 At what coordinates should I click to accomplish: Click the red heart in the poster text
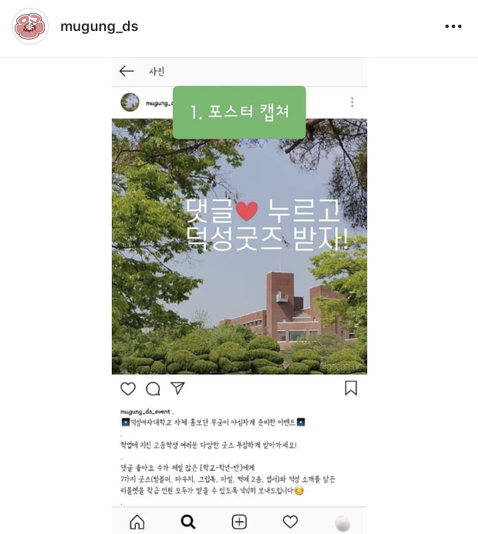click(247, 211)
